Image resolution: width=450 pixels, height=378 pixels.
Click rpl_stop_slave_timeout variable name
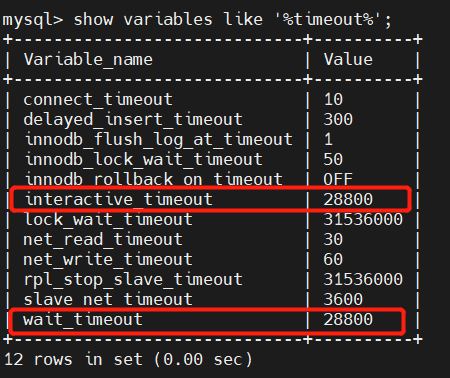(x=133, y=280)
